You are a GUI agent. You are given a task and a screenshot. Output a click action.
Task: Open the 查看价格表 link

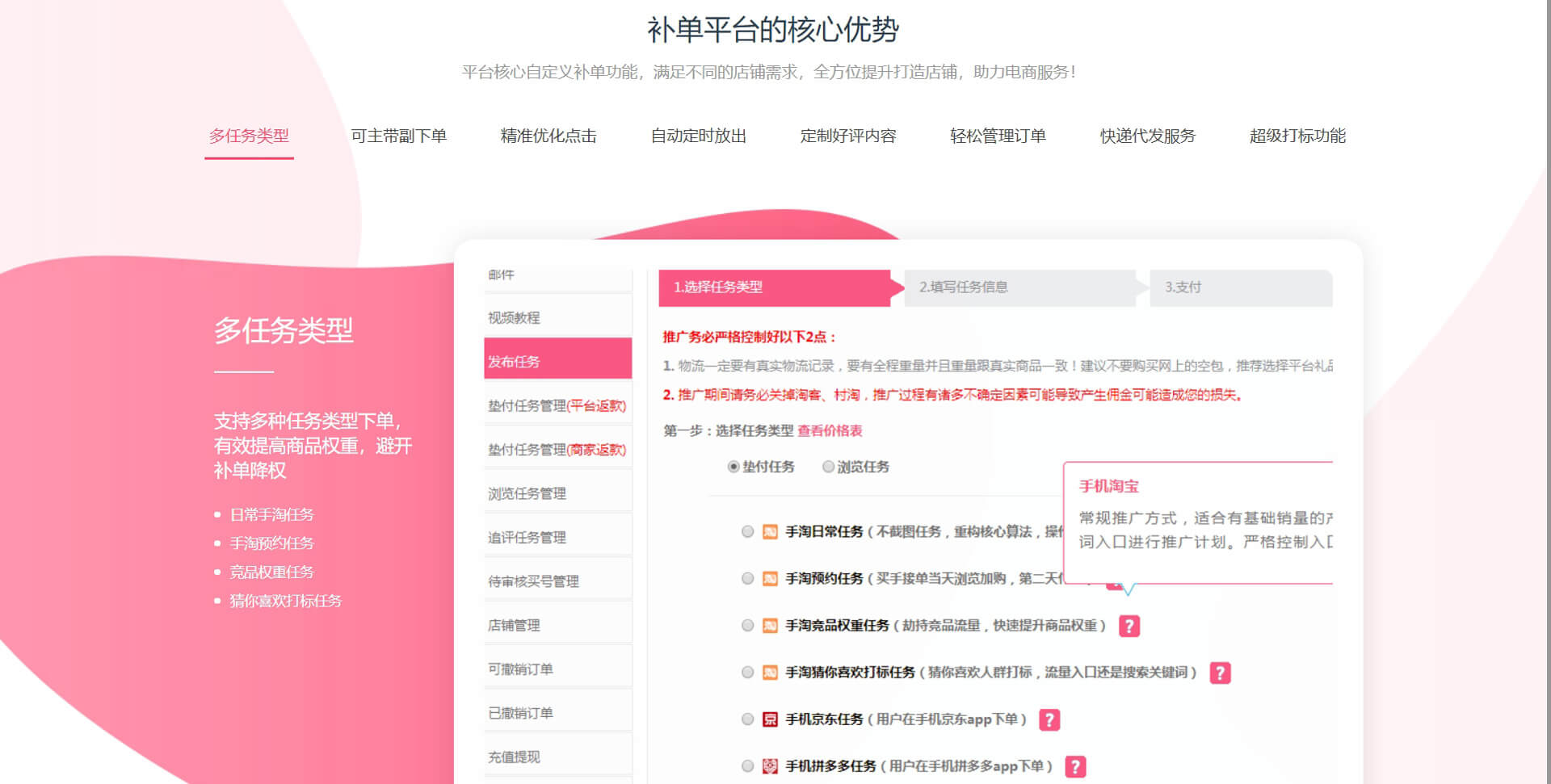[x=830, y=430]
